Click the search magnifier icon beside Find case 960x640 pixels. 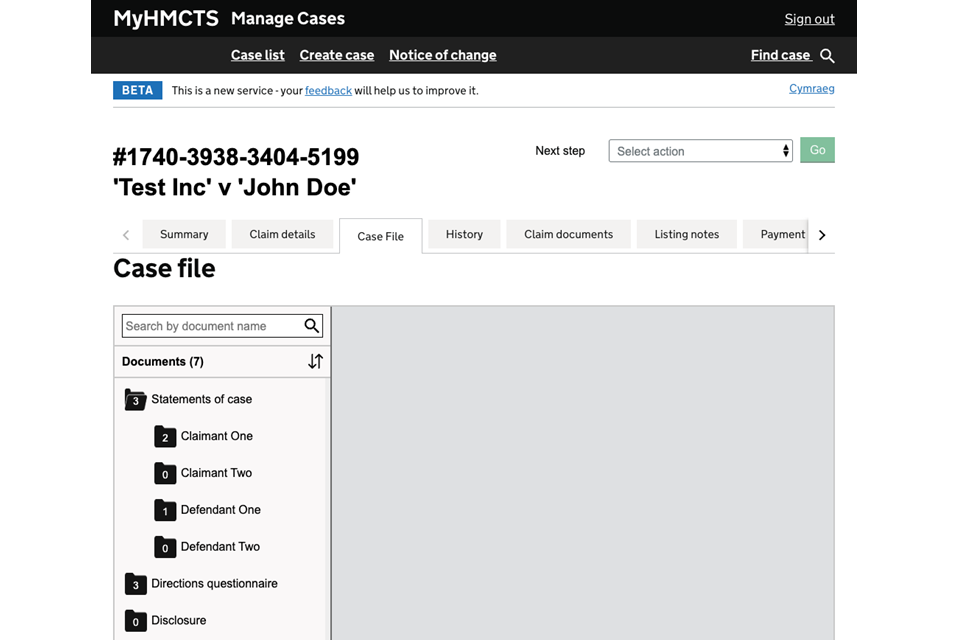tap(827, 56)
